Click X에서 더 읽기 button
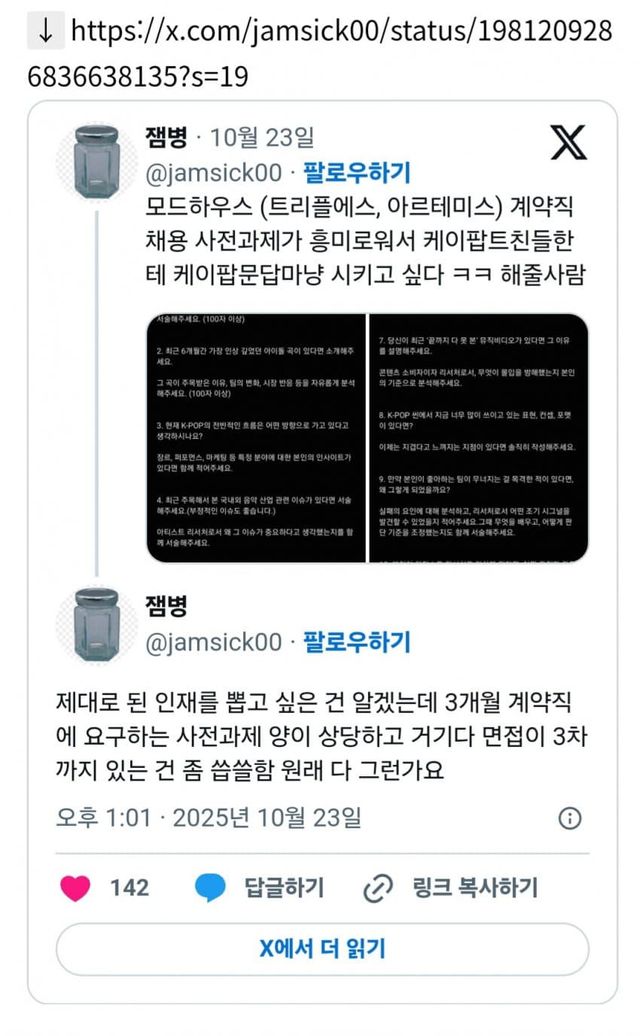The height and width of the screenshot is (1036, 640). click(x=322, y=949)
